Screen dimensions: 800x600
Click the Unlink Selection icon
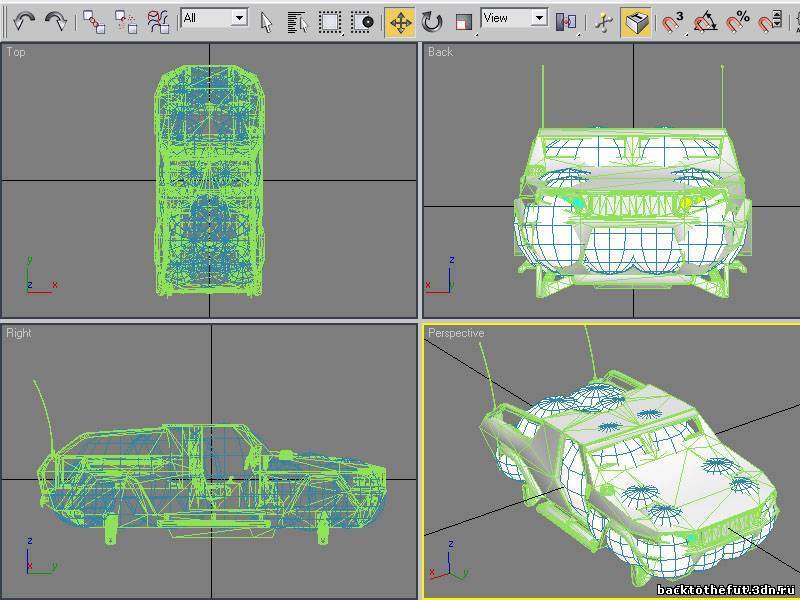[126, 22]
